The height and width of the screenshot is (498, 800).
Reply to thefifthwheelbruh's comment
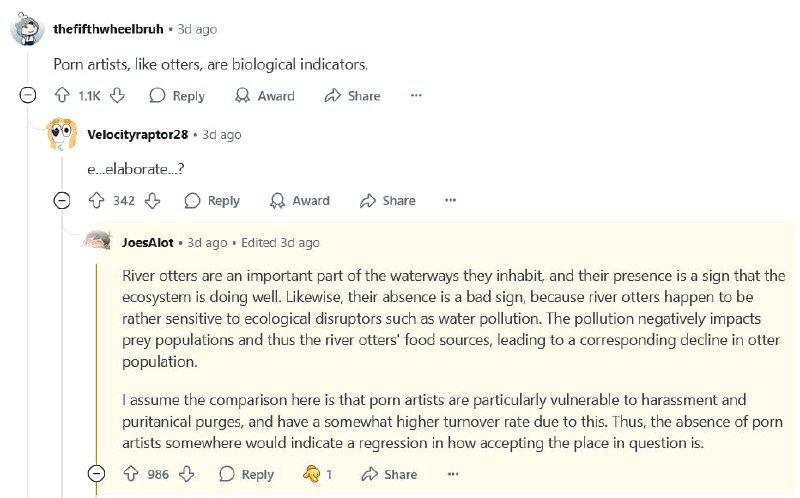[x=177, y=95]
